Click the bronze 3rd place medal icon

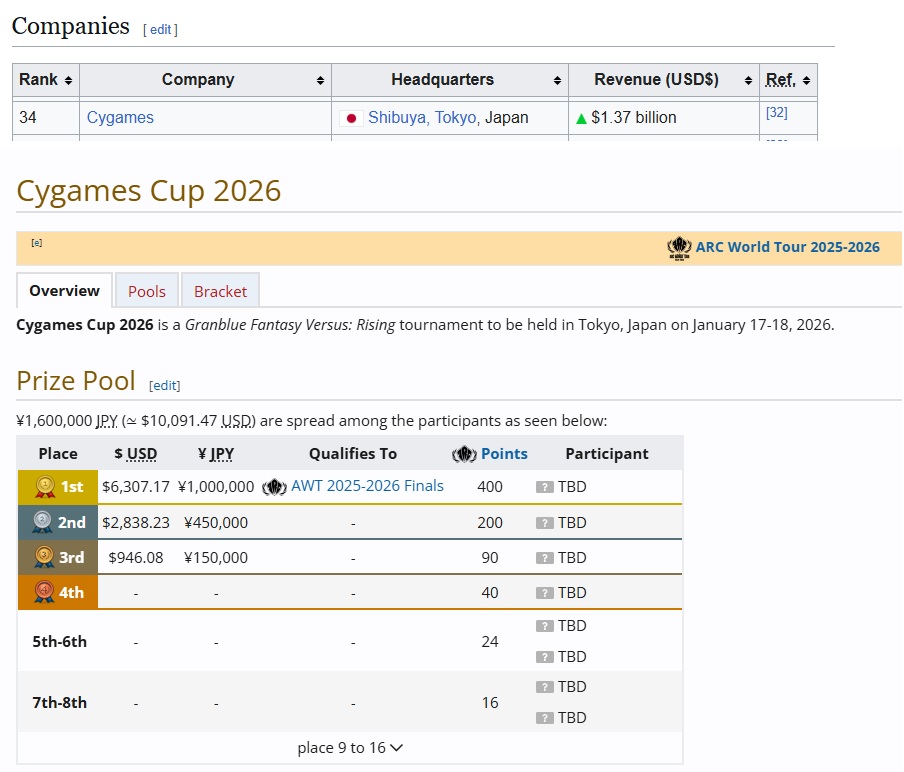click(44, 558)
